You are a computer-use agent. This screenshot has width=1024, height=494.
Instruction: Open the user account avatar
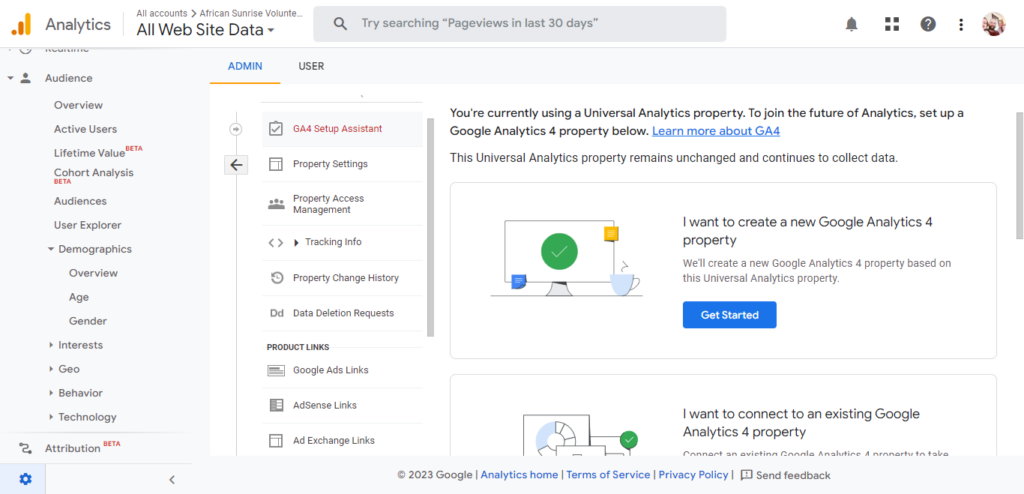point(993,24)
